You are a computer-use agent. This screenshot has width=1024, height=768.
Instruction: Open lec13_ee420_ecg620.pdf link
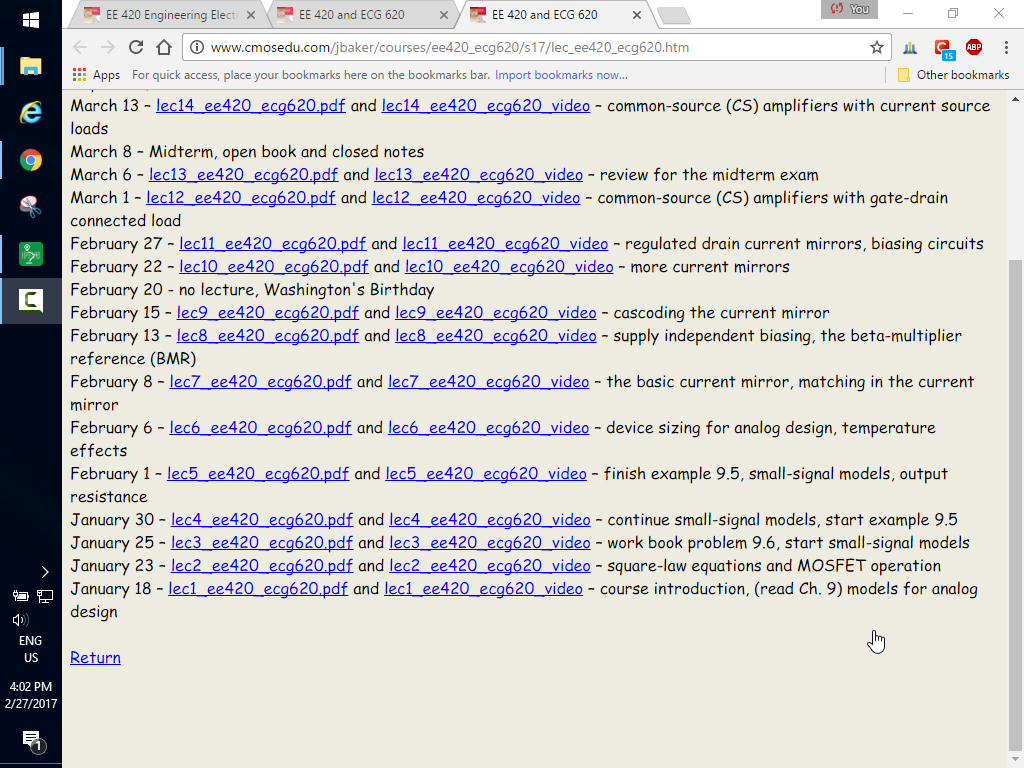(244, 175)
